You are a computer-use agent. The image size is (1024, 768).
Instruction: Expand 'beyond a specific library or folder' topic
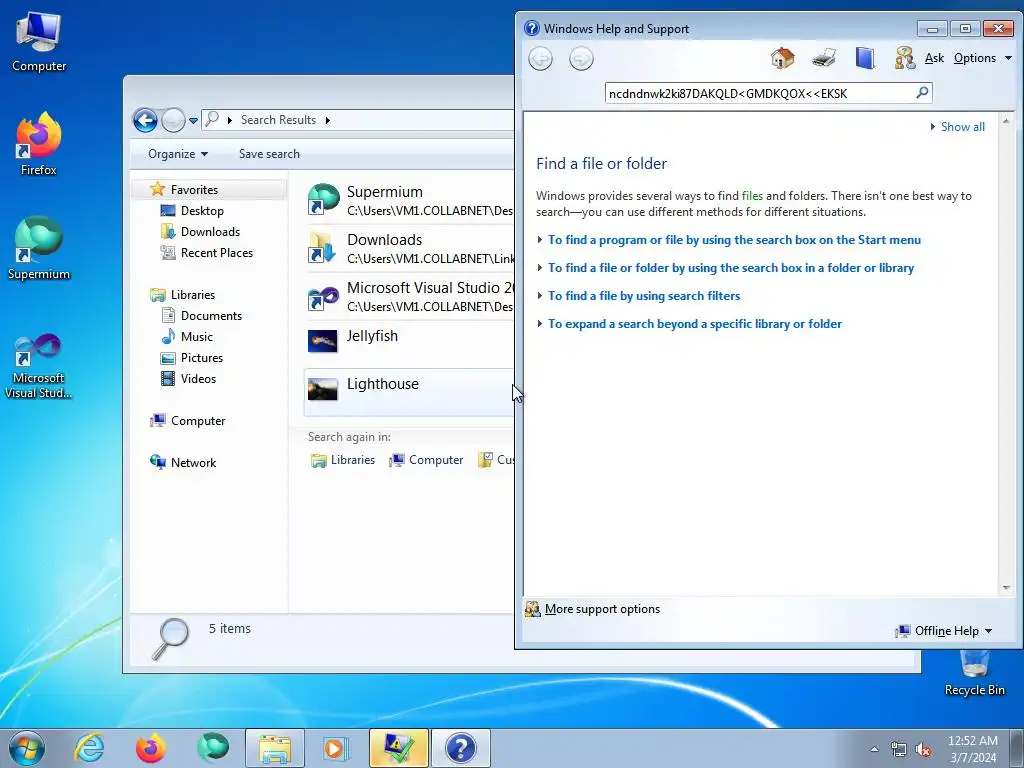pos(695,324)
